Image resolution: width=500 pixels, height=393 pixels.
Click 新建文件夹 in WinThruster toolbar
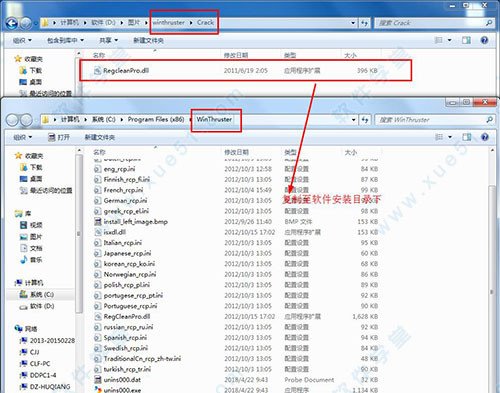100,137
